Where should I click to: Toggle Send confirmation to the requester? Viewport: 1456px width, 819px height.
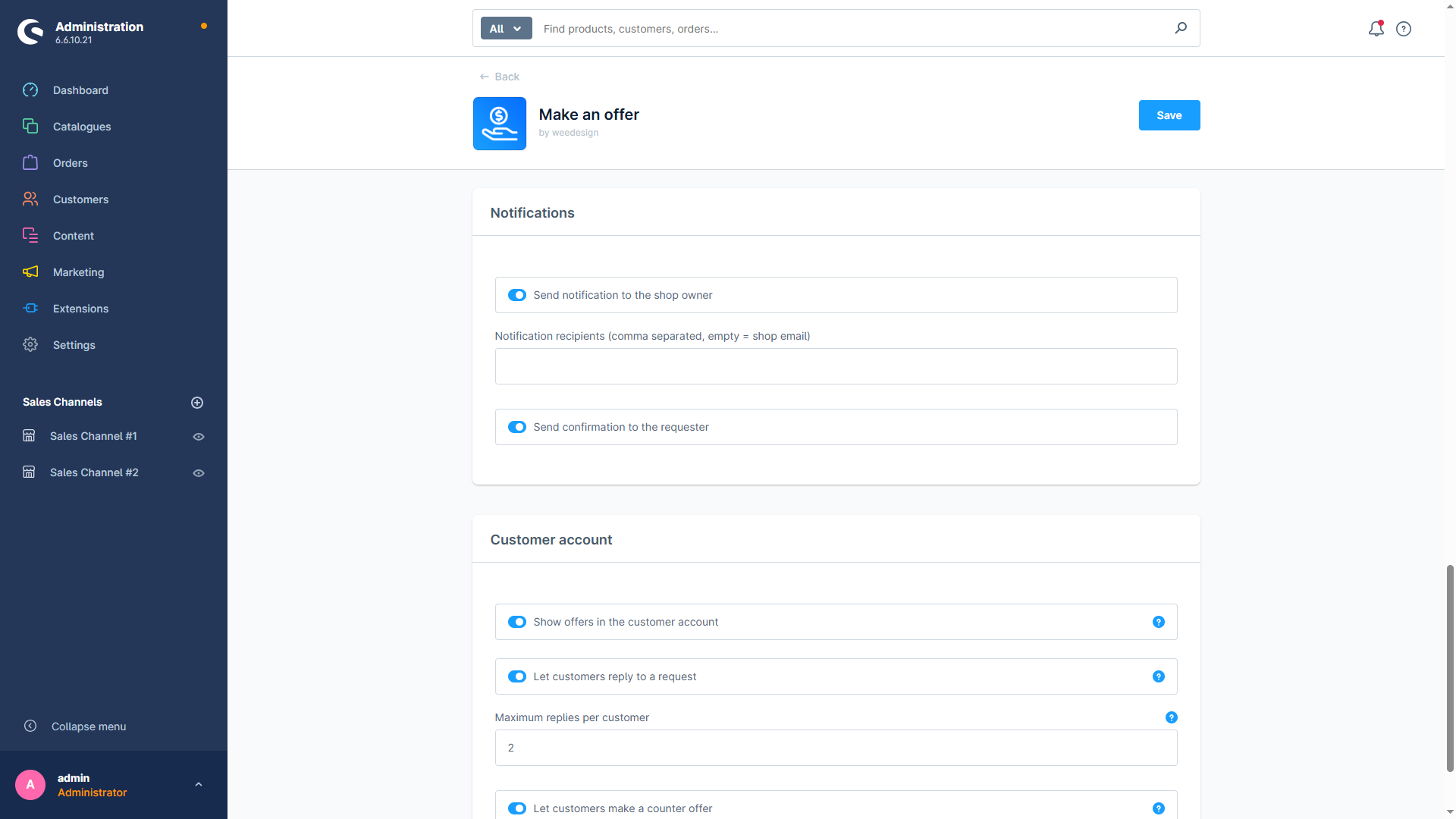click(517, 427)
